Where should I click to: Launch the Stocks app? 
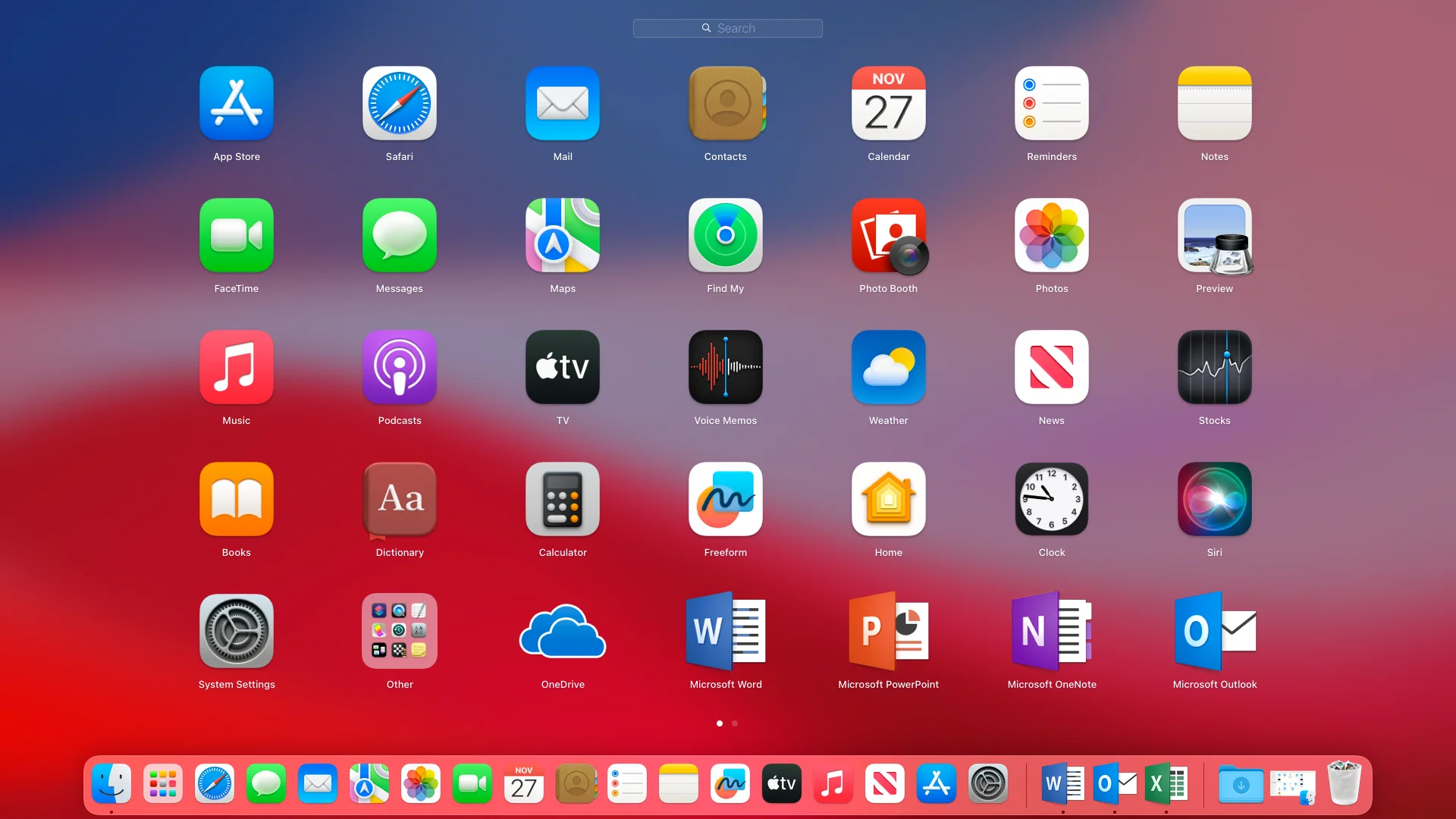1215,367
